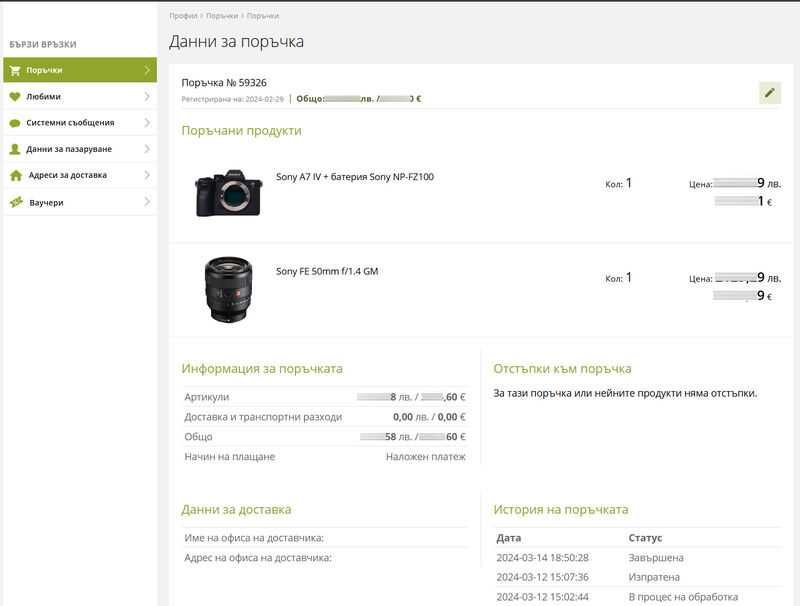Click the В процес на обработка status
This screenshot has width=800, height=606.
tap(683, 597)
